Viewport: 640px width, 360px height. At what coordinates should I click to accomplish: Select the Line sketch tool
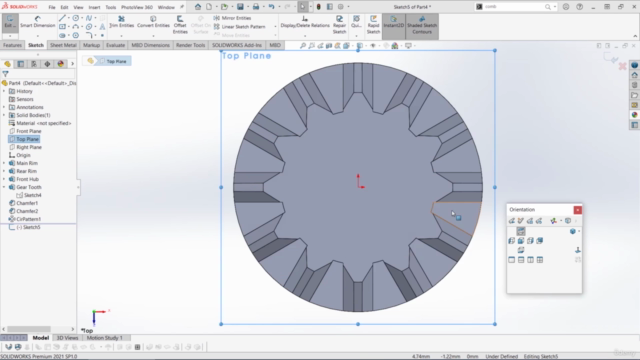(x=62, y=18)
